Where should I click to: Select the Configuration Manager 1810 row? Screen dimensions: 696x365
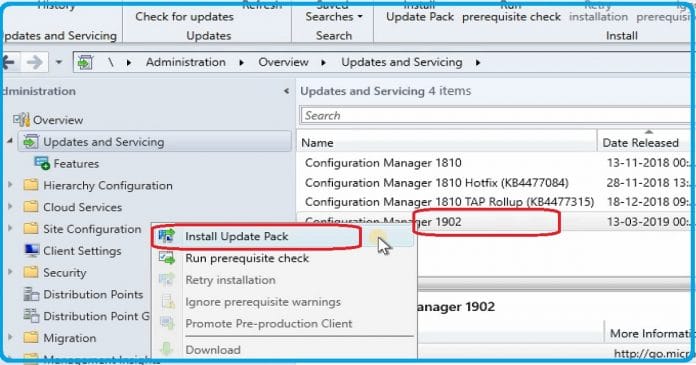(495, 163)
